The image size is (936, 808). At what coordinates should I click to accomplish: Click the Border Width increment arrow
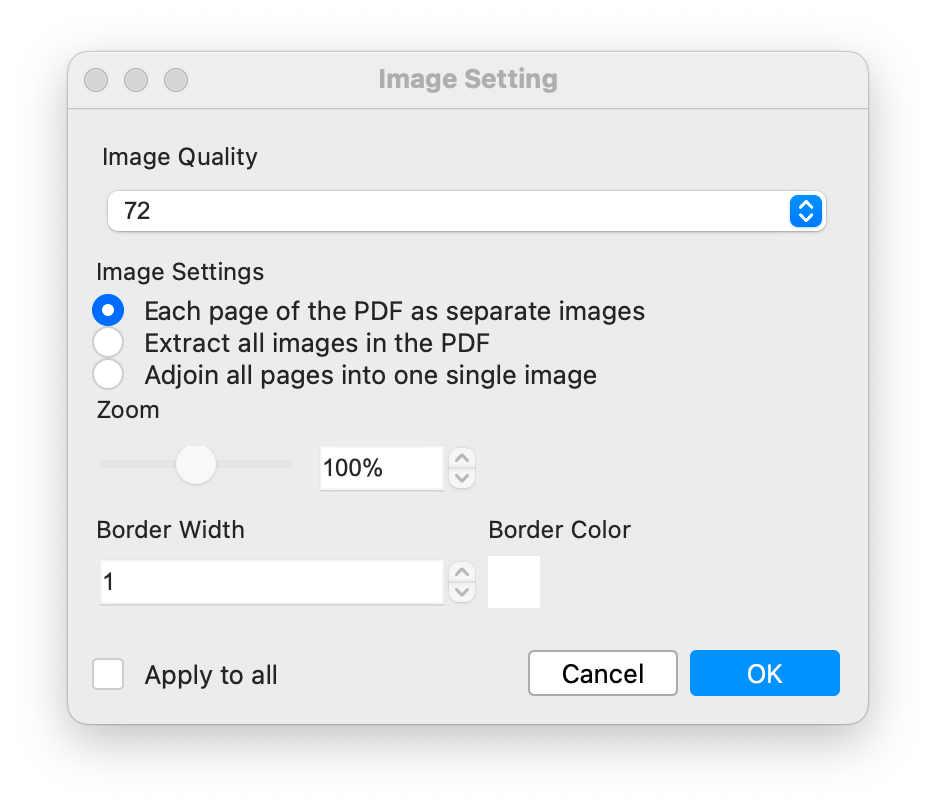[x=461, y=572]
